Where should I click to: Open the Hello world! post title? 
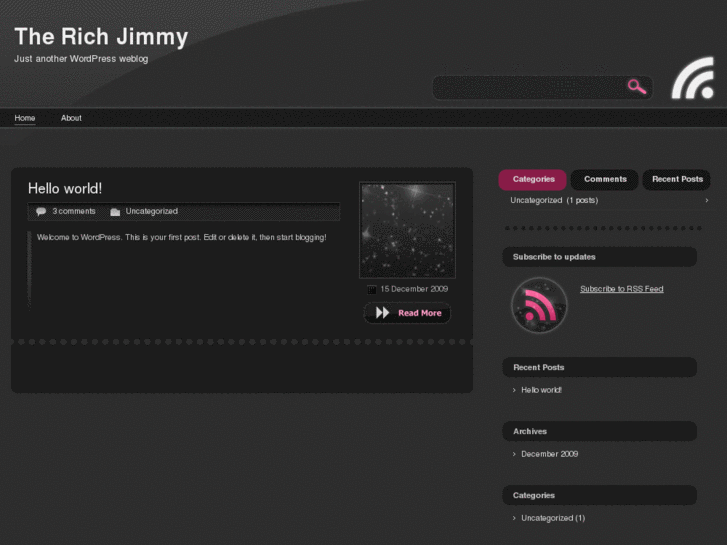(x=65, y=188)
